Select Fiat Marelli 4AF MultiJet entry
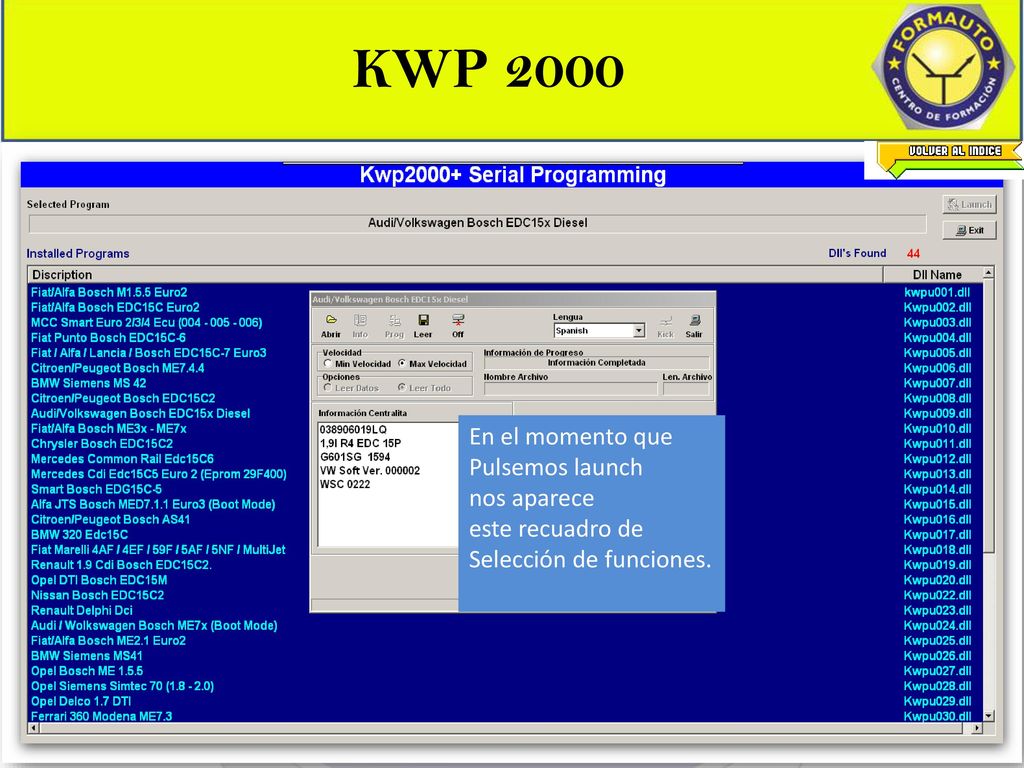Image resolution: width=1024 pixels, height=768 pixels. [158, 549]
